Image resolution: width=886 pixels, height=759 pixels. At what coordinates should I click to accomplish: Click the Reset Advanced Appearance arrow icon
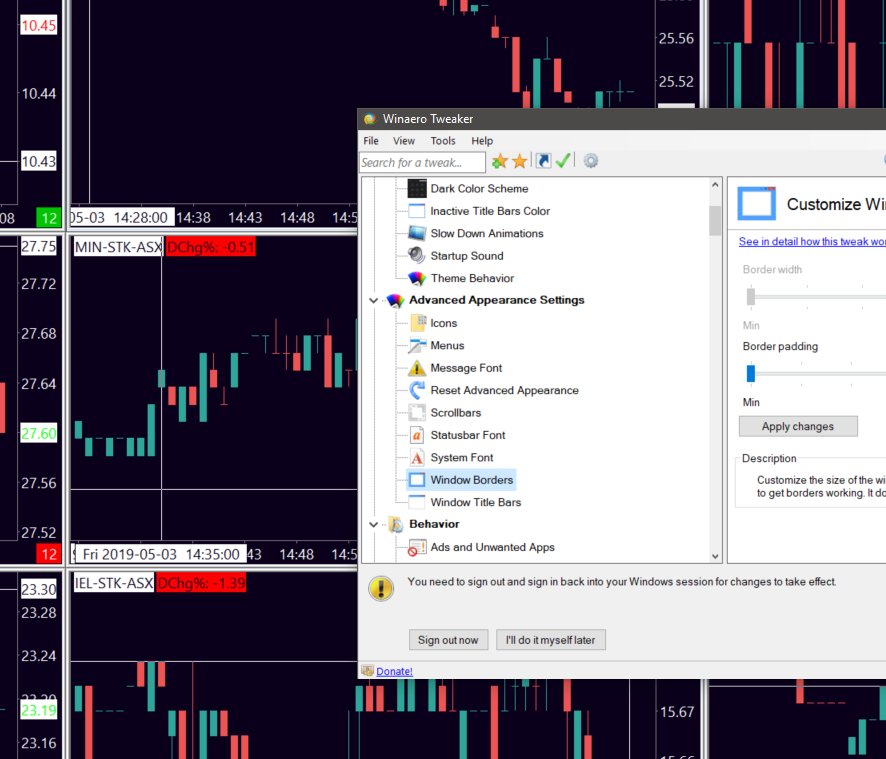pyautogui.click(x=417, y=390)
